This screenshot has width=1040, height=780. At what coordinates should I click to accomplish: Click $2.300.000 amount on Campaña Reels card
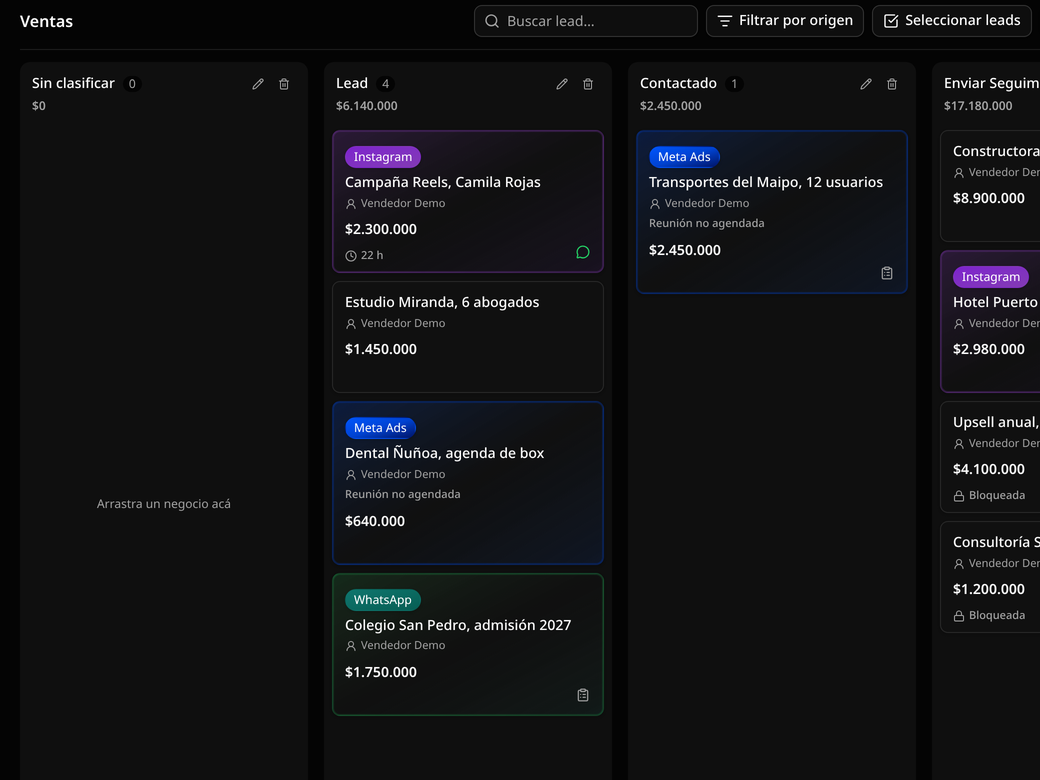coord(381,229)
